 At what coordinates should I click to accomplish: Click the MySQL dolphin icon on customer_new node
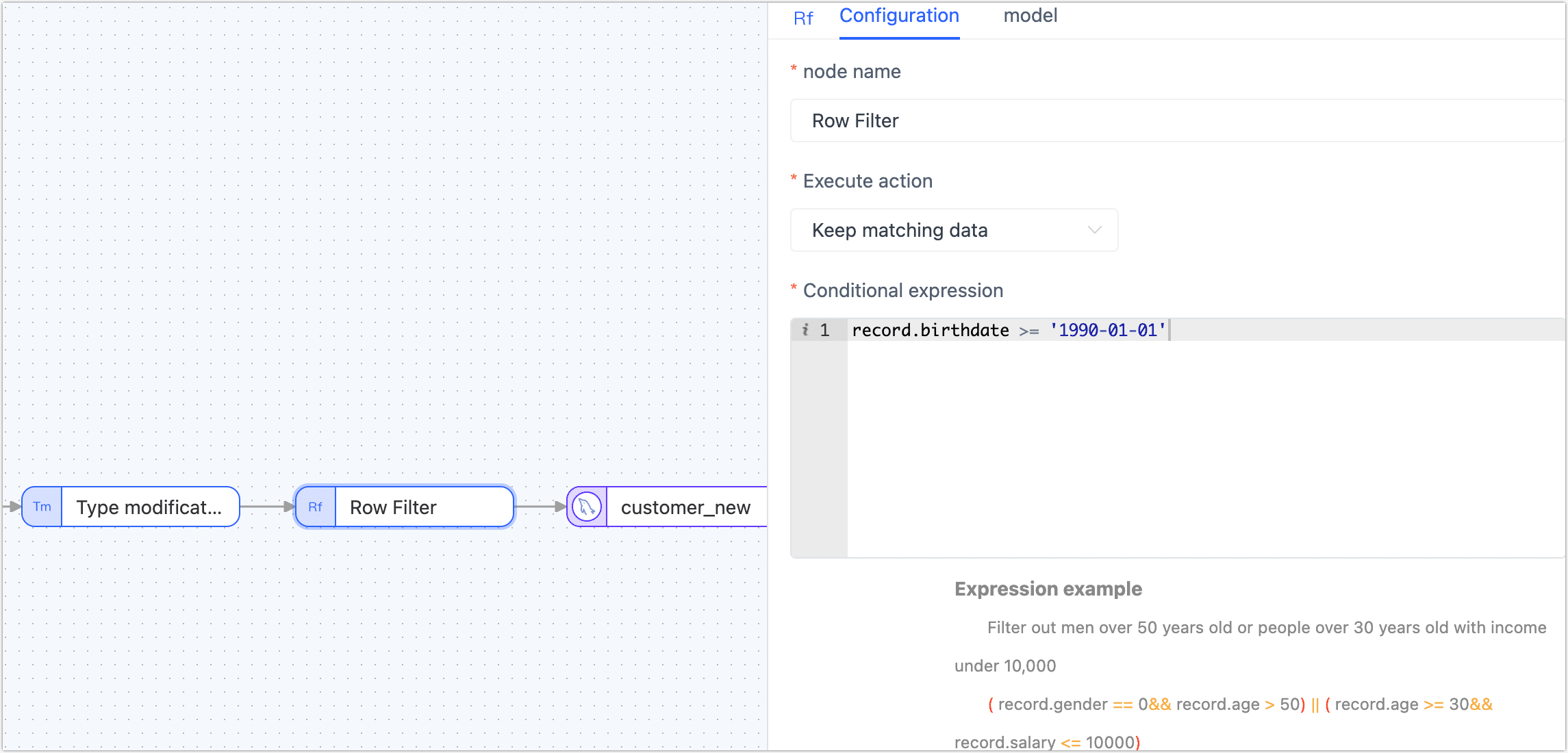click(x=587, y=507)
